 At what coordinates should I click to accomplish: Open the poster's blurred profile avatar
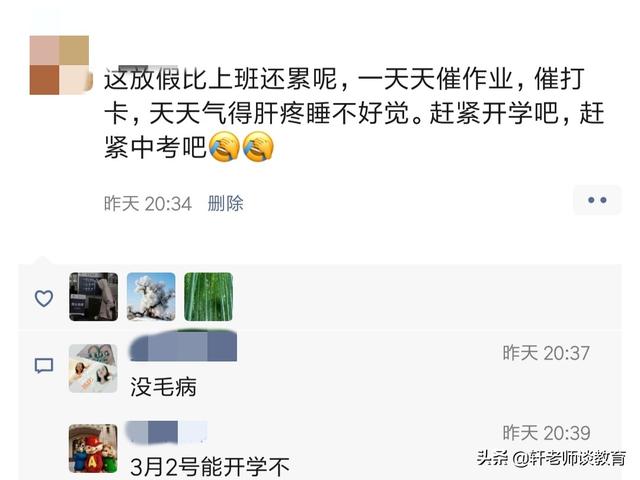59,65
